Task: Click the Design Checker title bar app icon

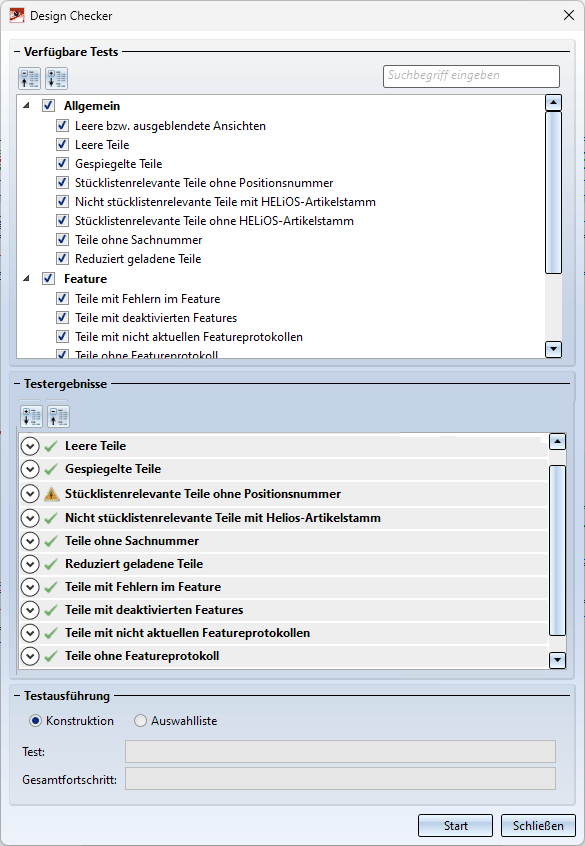Action: (17, 15)
